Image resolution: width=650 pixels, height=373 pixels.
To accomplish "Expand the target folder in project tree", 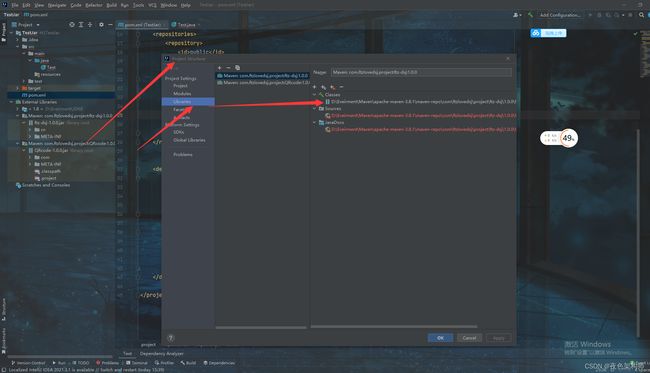I will (x=17, y=88).
